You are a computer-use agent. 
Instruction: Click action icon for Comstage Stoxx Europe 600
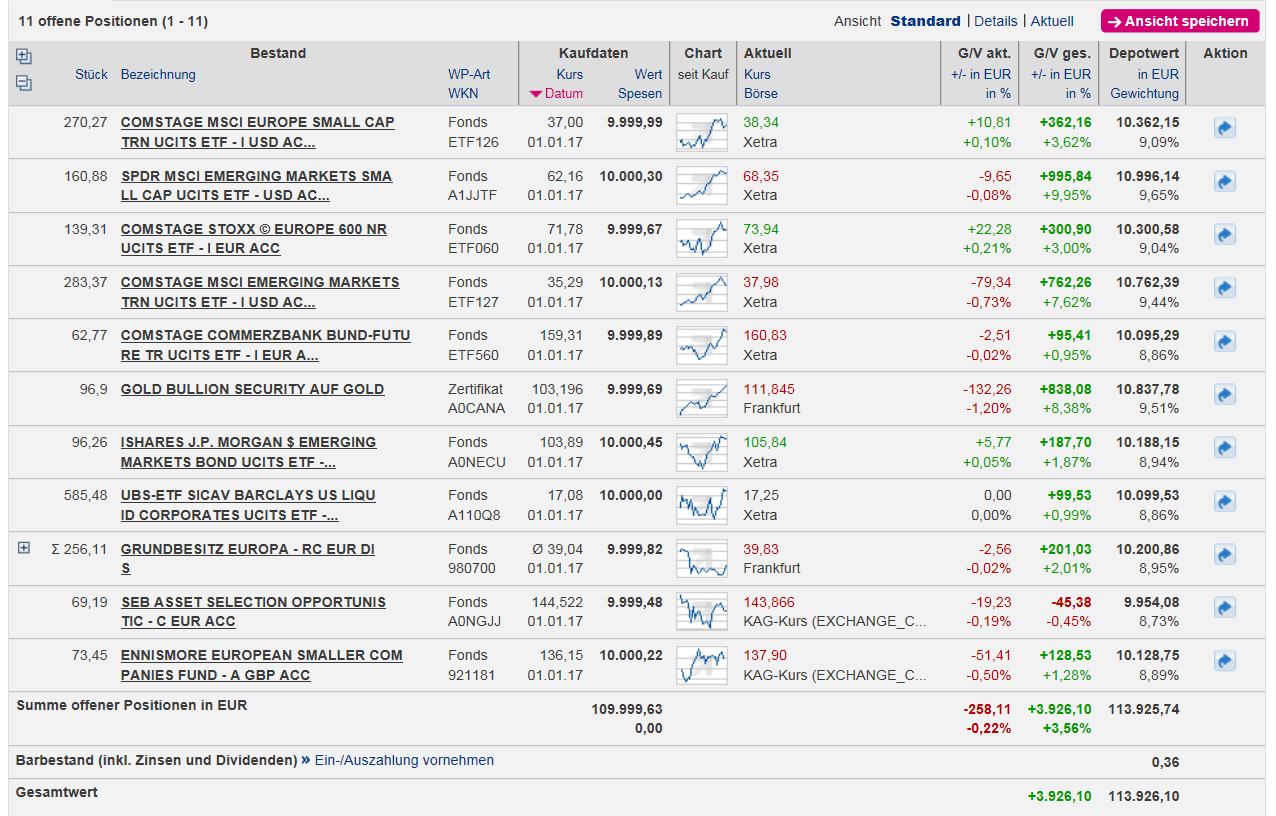click(x=1224, y=235)
